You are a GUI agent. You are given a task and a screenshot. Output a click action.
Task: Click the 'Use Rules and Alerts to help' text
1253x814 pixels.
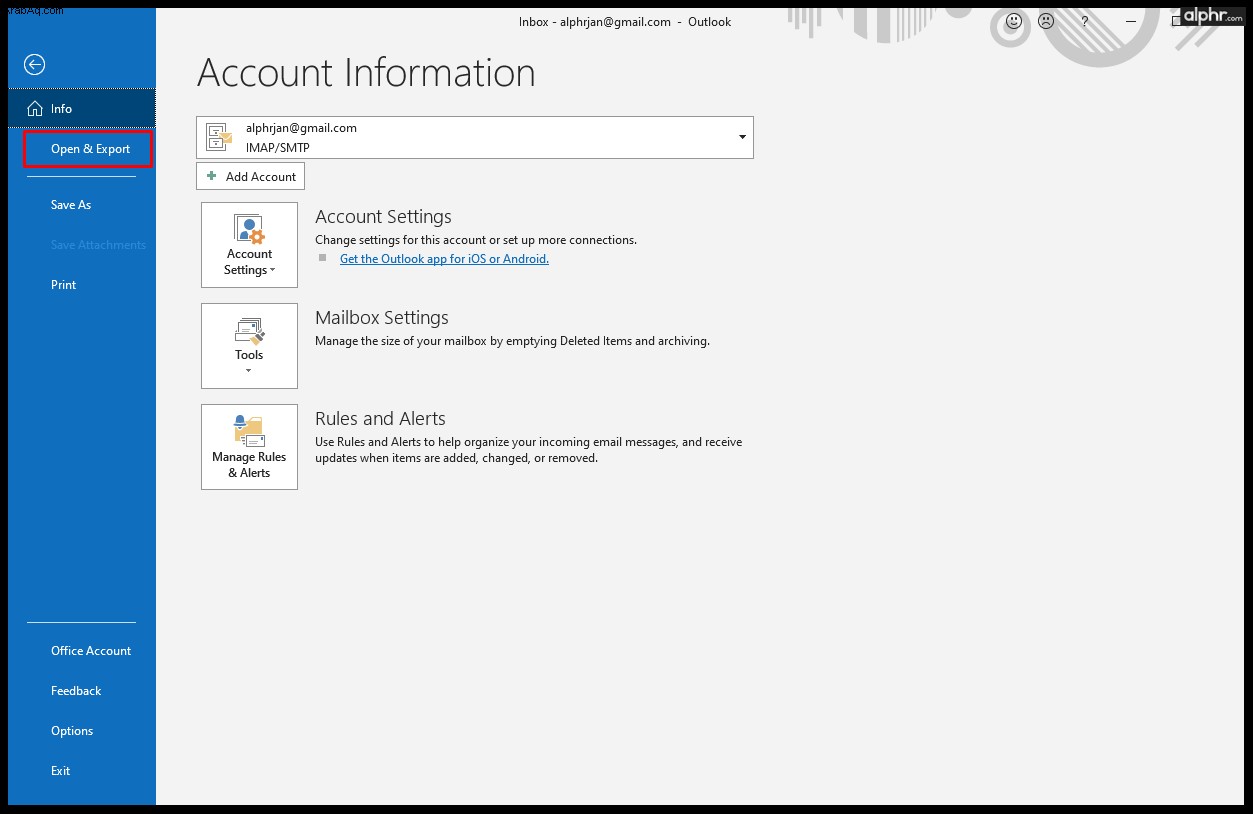click(x=529, y=450)
